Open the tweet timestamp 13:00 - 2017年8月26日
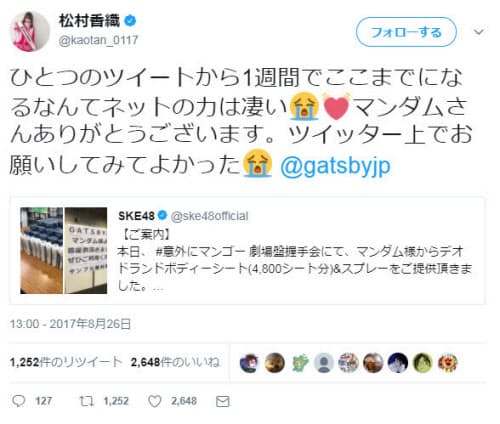This screenshot has height=424, width=500. click(x=70, y=324)
